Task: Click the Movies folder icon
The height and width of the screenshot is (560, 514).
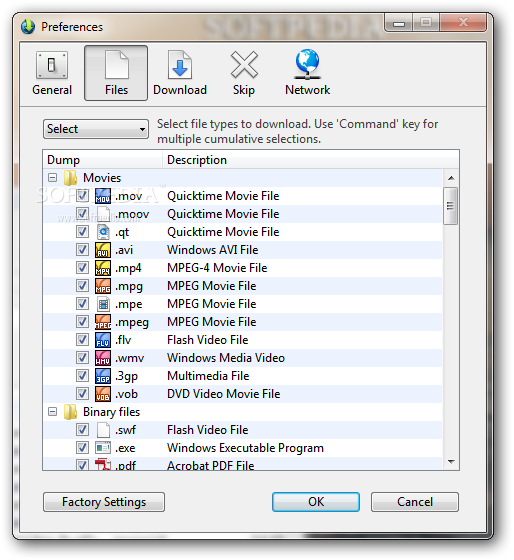Action: [x=70, y=178]
